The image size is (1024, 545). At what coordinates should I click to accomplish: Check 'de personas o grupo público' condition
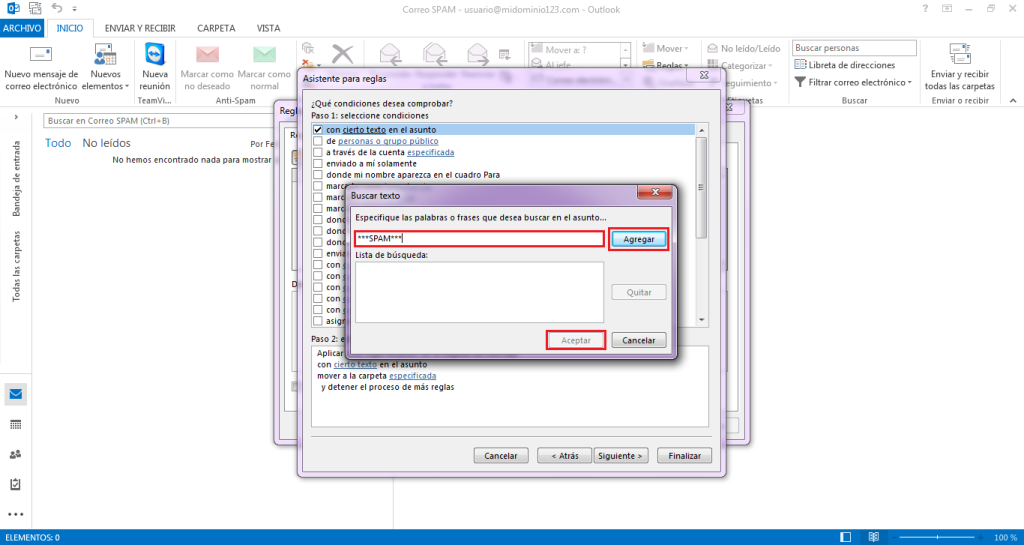(x=318, y=141)
